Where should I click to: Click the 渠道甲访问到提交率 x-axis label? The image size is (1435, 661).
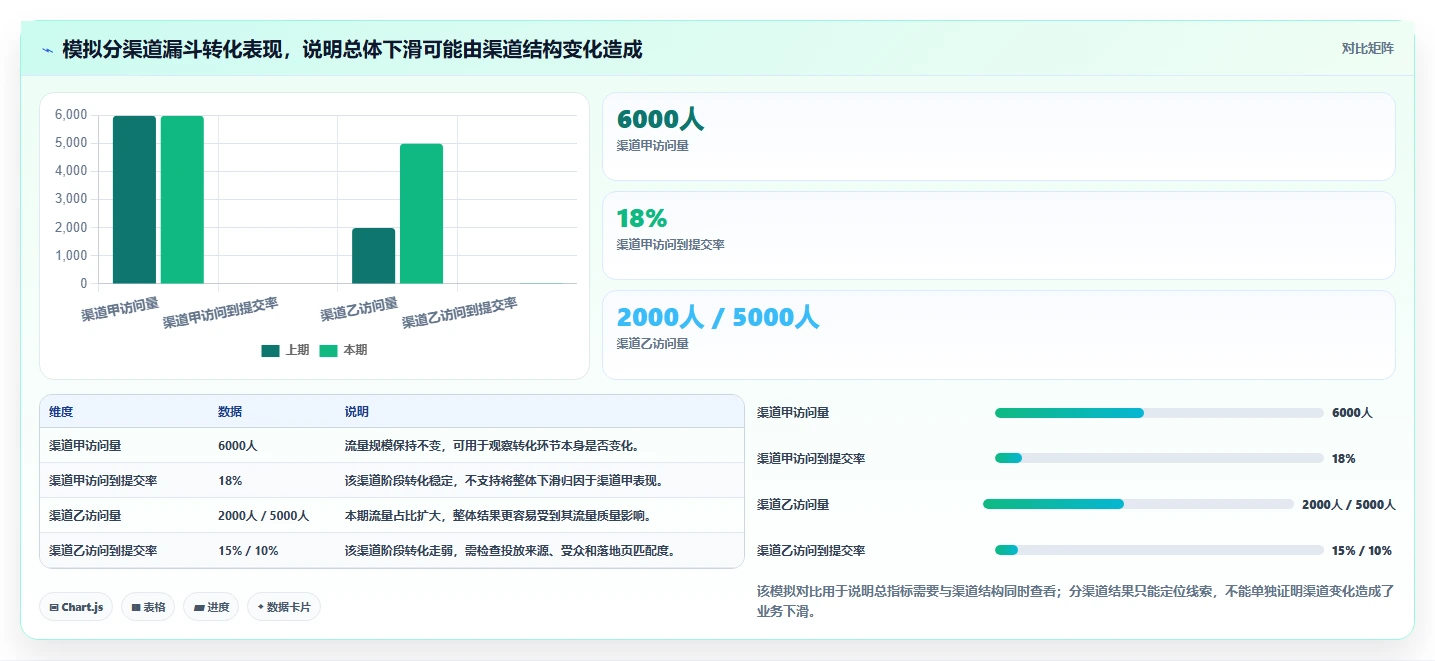click(x=221, y=313)
